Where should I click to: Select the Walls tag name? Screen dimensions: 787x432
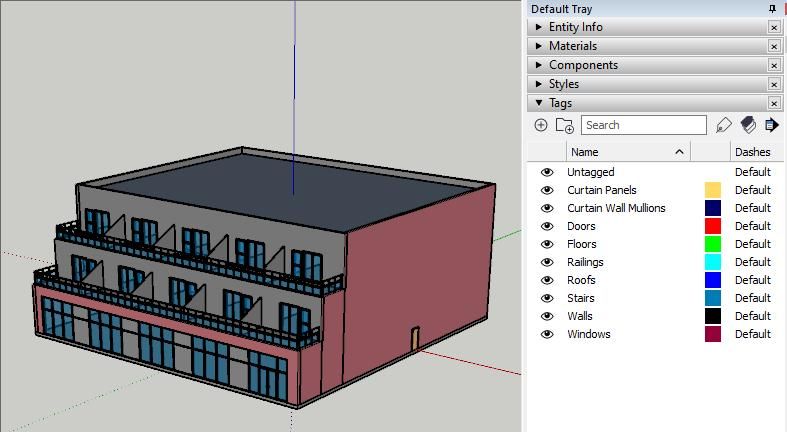(580, 316)
